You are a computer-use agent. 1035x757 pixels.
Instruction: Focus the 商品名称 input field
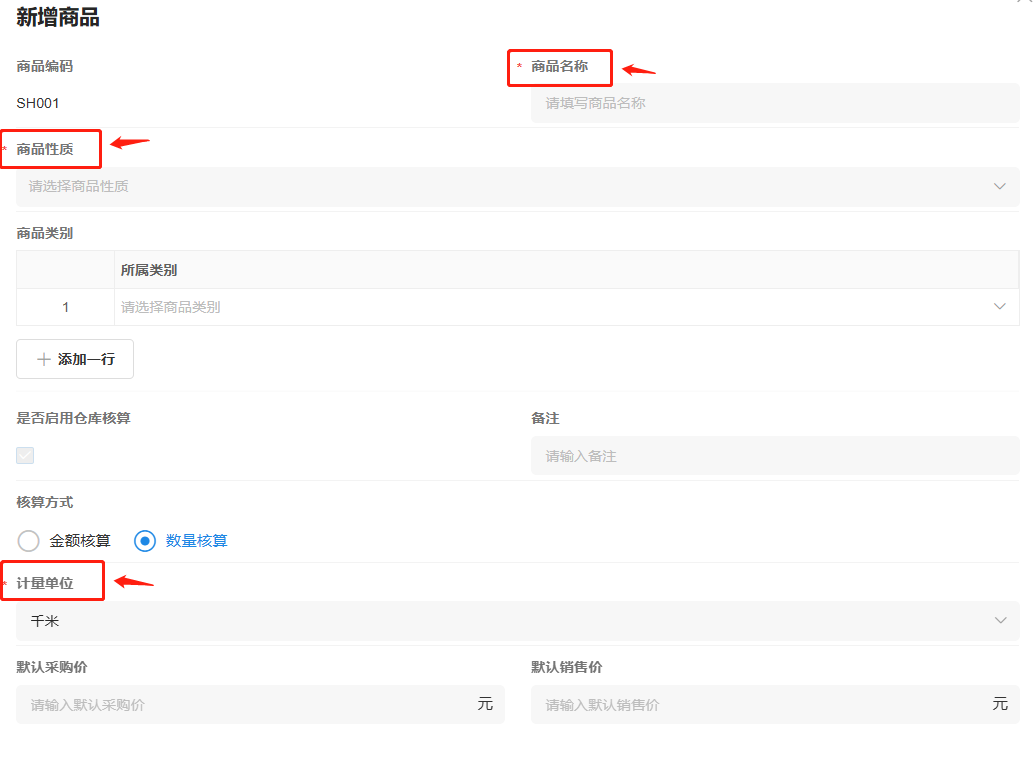click(x=774, y=103)
